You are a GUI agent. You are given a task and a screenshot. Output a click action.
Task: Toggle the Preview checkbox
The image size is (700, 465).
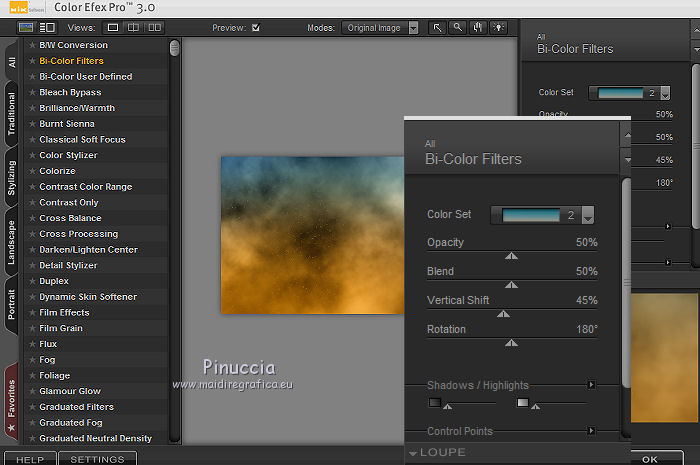pos(256,28)
